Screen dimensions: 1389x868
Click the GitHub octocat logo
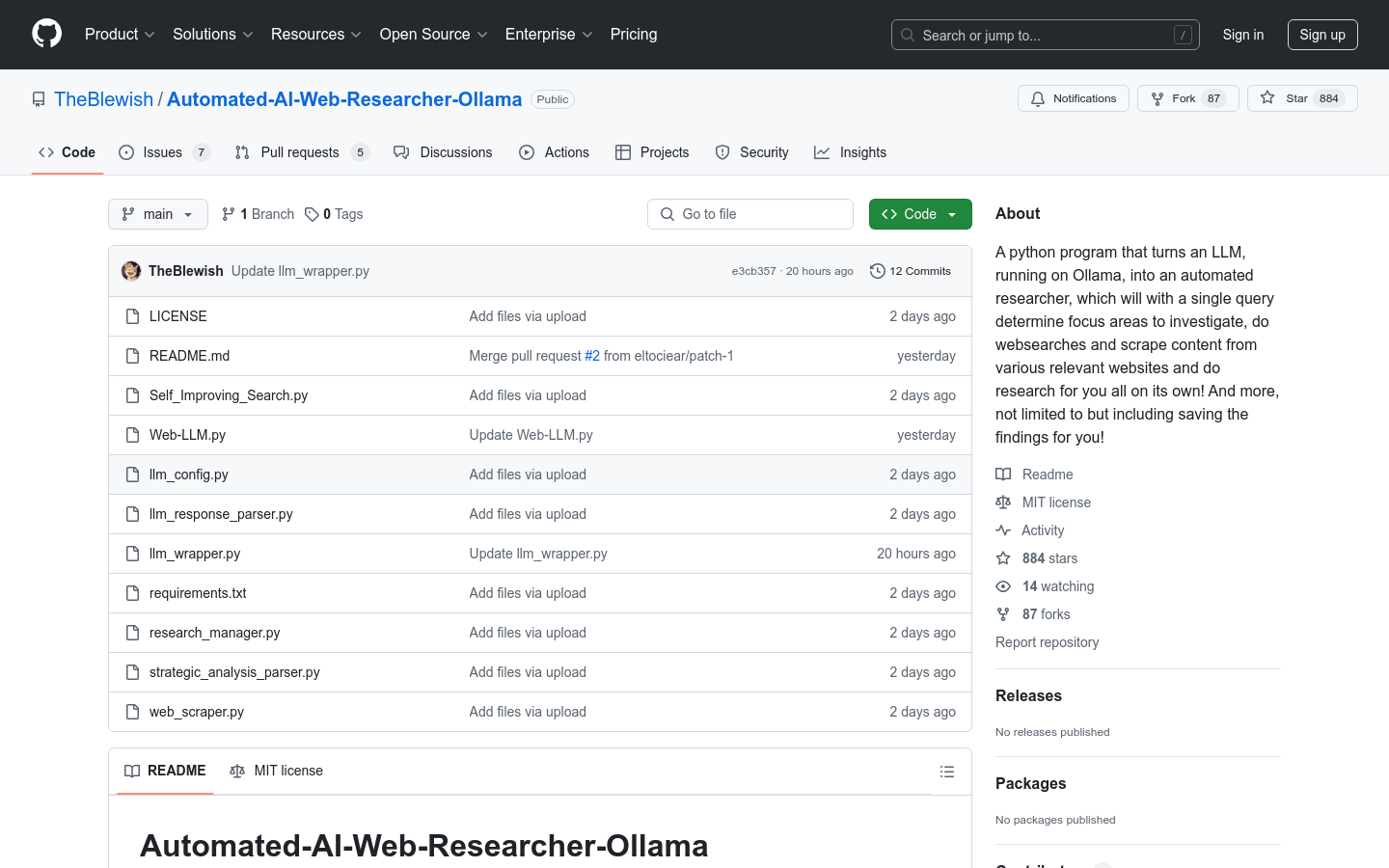pyautogui.click(x=46, y=35)
